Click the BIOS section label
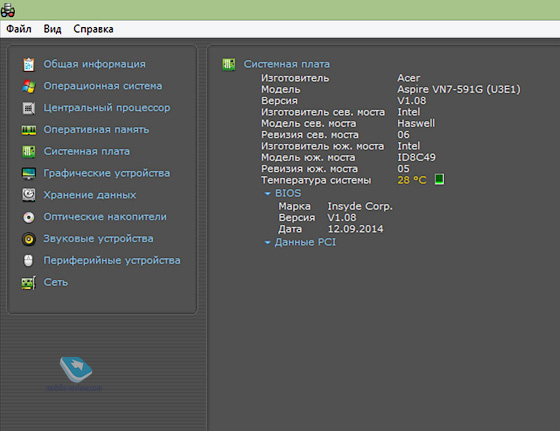This screenshot has width=560, height=431. tap(288, 193)
